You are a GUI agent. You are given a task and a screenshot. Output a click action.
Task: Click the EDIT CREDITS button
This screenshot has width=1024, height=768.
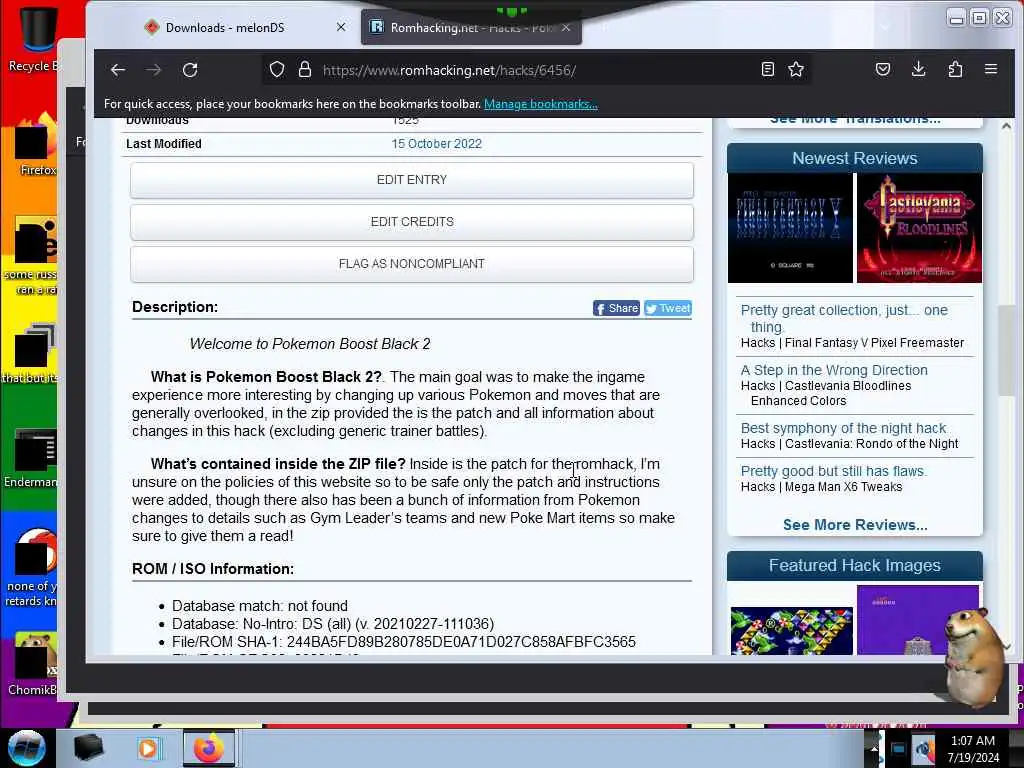click(411, 221)
